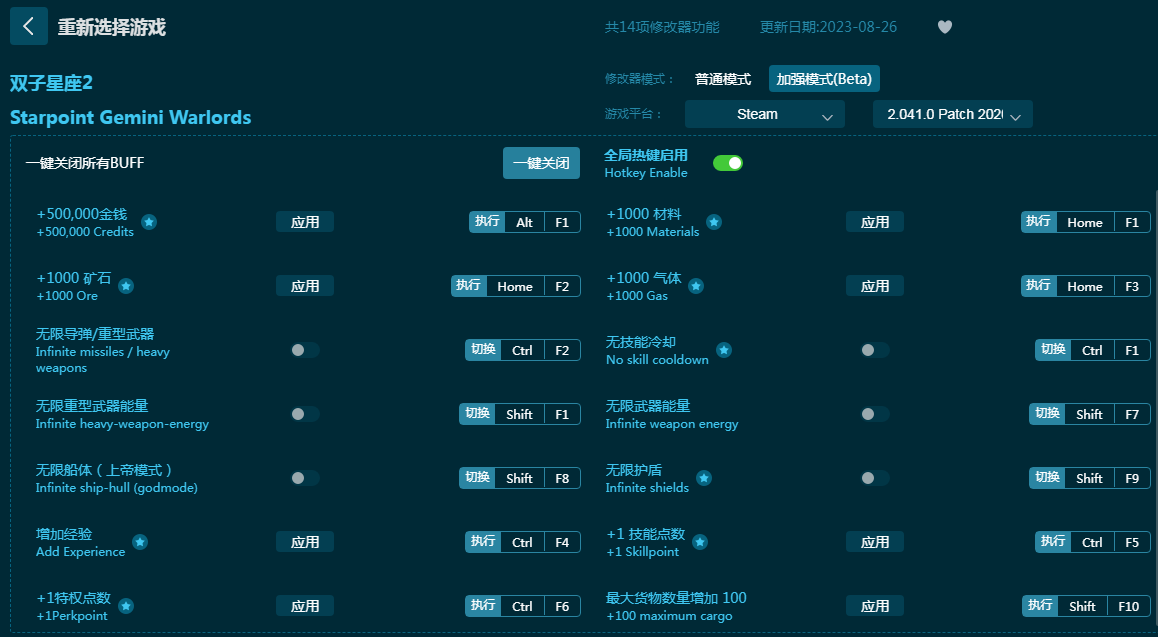Select the 普通模式 mode tab
The width and height of the screenshot is (1158, 637).
coord(722,79)
